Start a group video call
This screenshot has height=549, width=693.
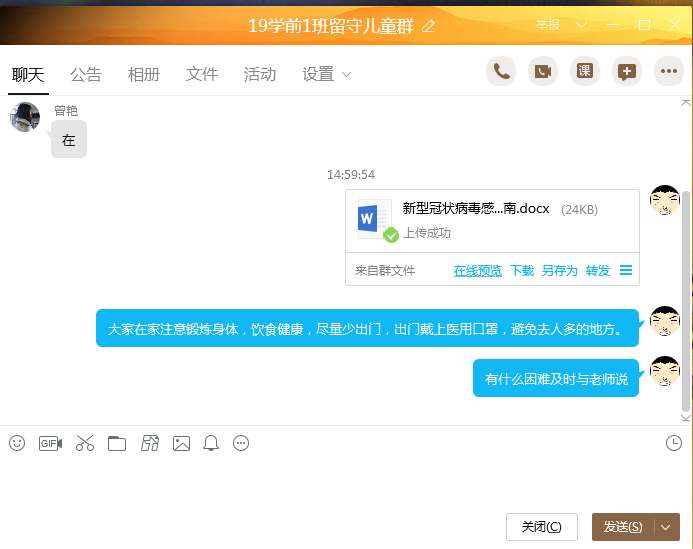pos(543,71)
